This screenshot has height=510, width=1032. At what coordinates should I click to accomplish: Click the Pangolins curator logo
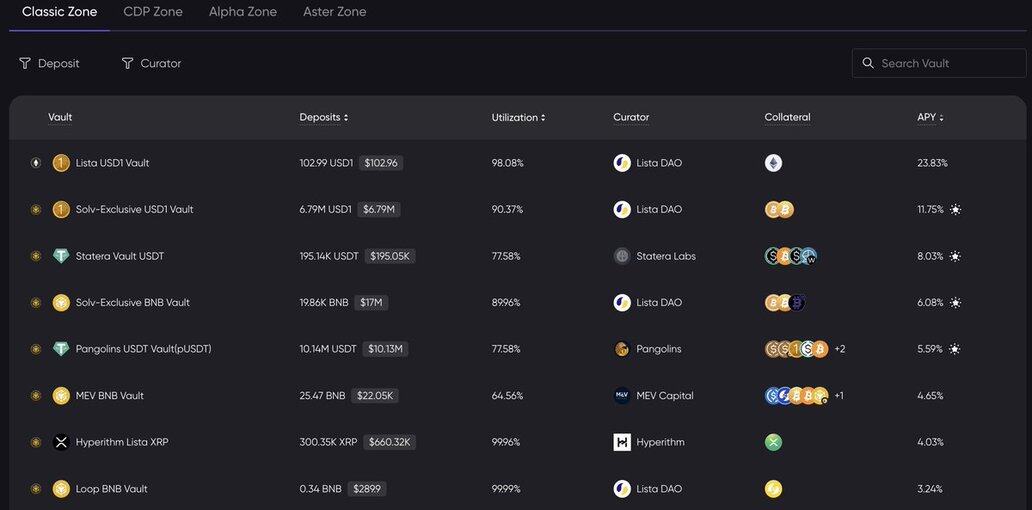tap(622, 349)
